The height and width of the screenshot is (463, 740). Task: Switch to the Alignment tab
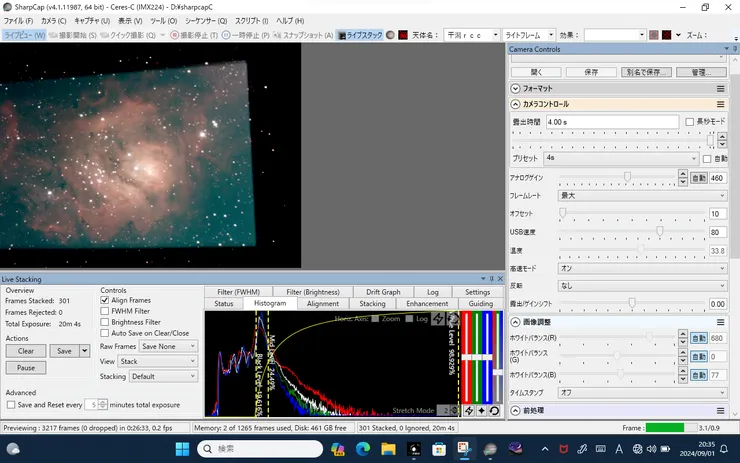click(322, 304)
